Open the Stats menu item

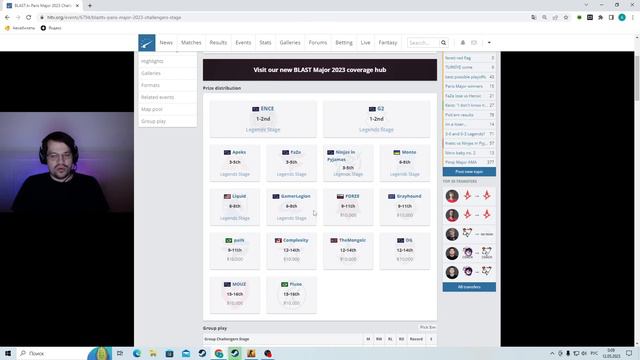[x=265, y=42]
